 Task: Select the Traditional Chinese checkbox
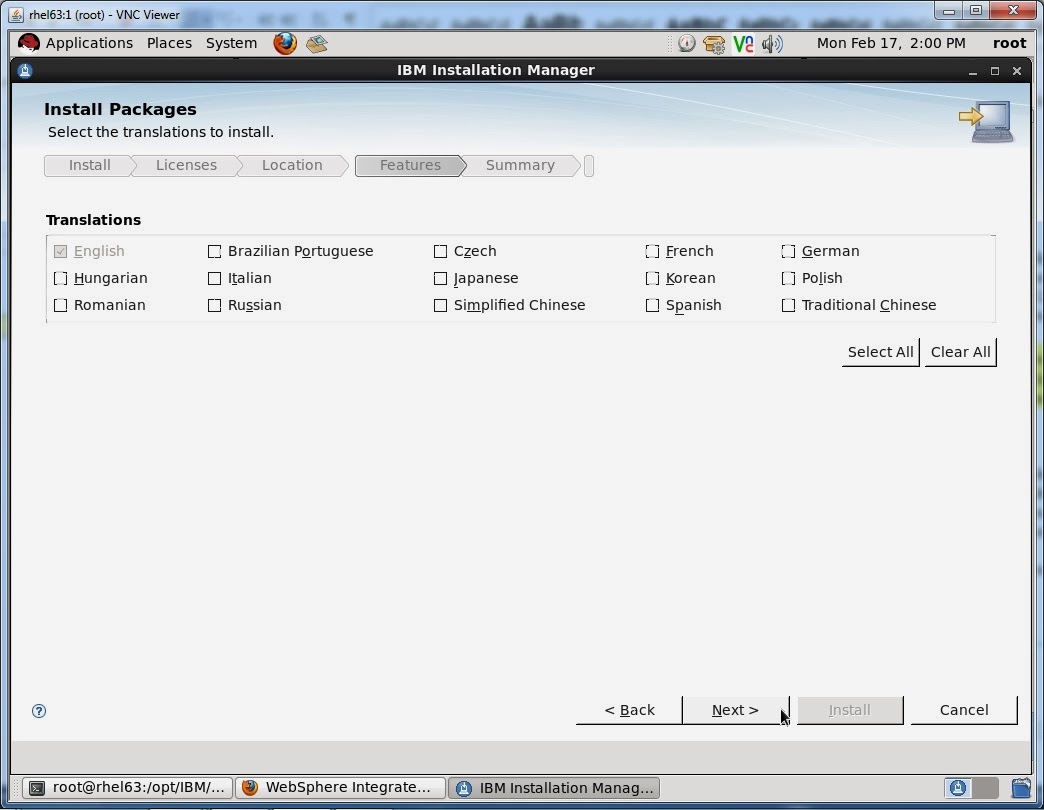point(788,305)
